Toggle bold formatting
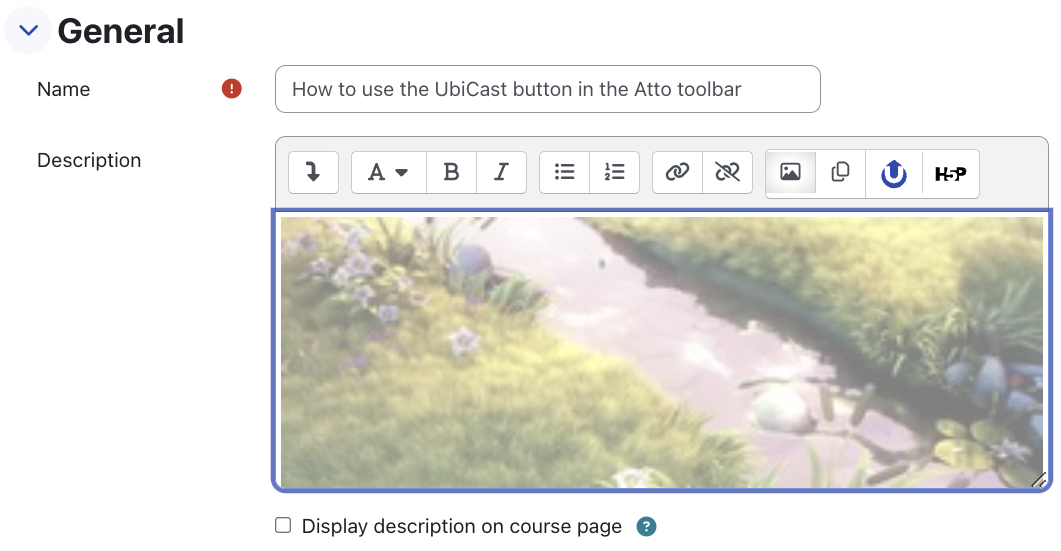Image resolution: width=1061 pixels, height=551 pixels. click(451, 173)
